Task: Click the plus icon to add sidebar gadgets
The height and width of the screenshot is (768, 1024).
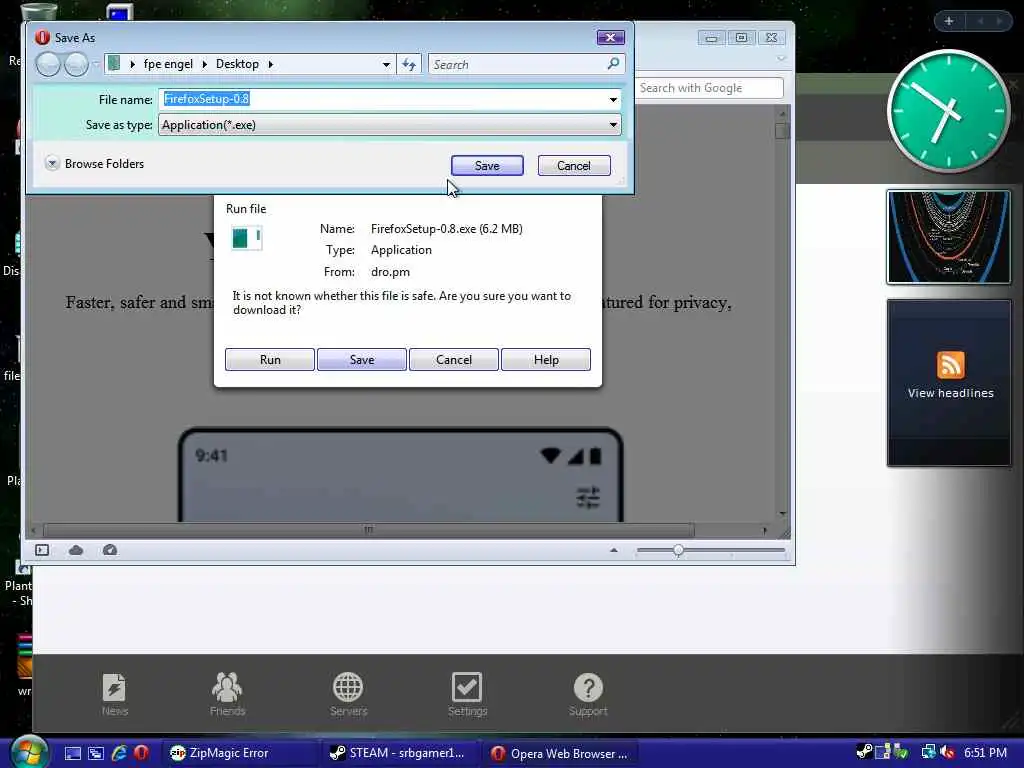Action: [949, 21]
